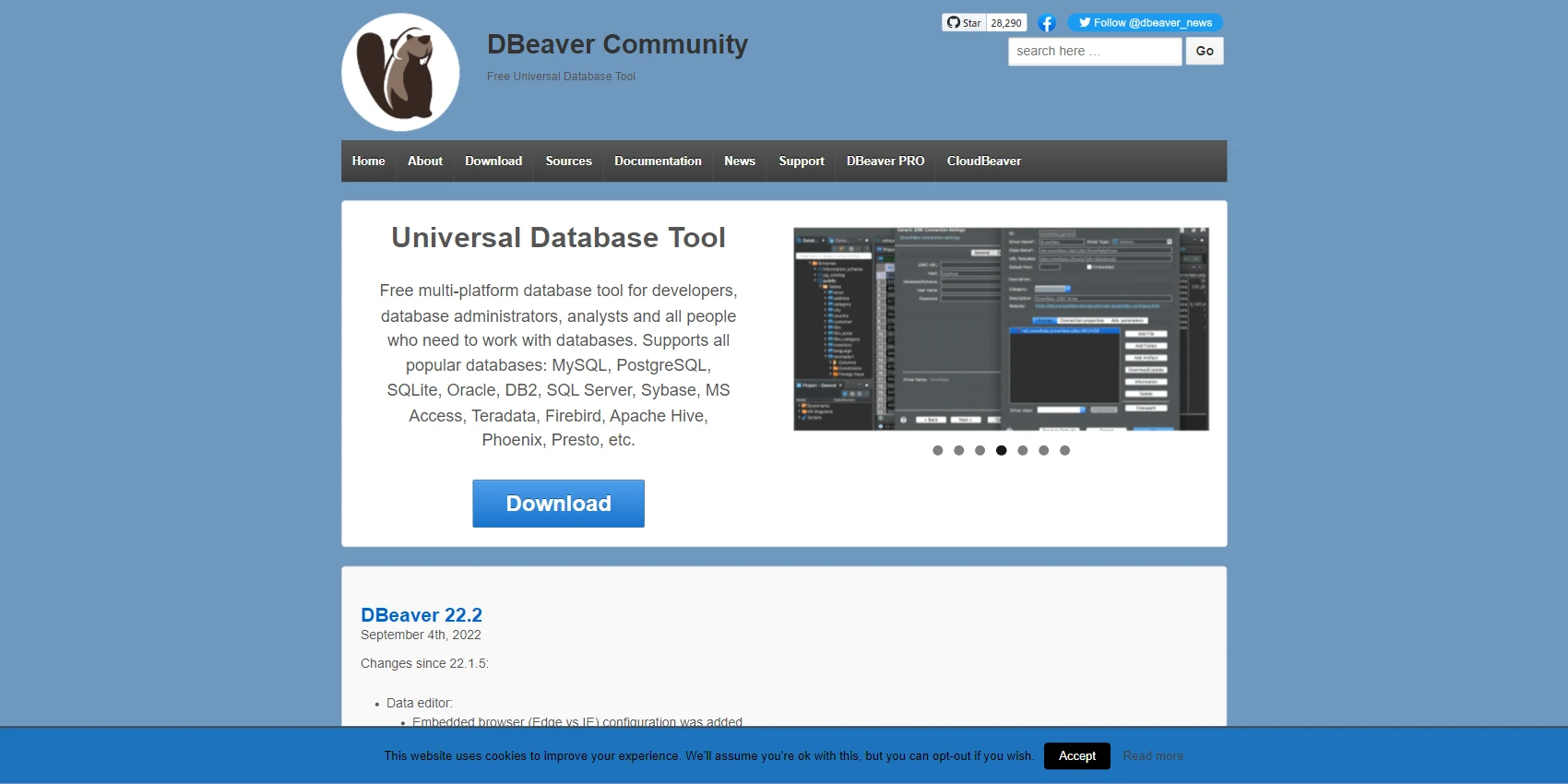Click the 'Universal Database Tool' heading
The height and width of the screenshot is (784, 1568).
click(x=558, y=238)
